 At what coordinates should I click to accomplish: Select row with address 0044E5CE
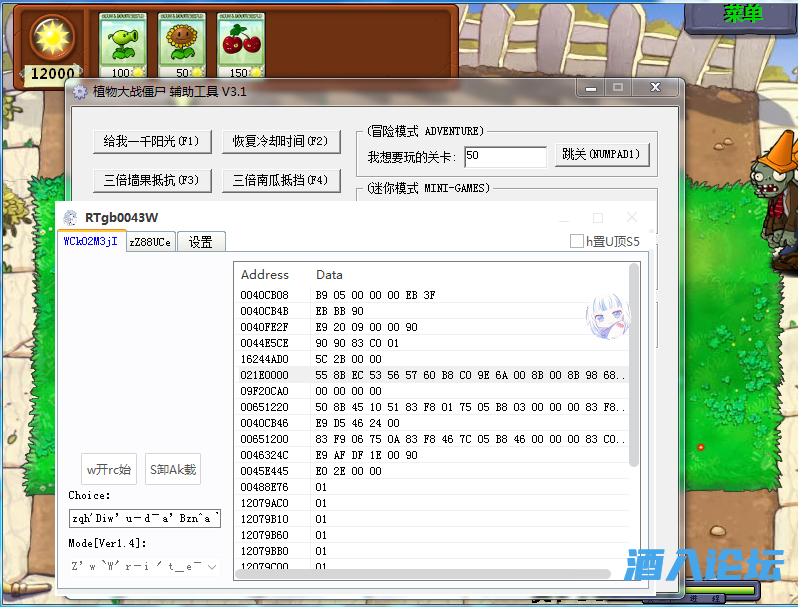(433, 343)
